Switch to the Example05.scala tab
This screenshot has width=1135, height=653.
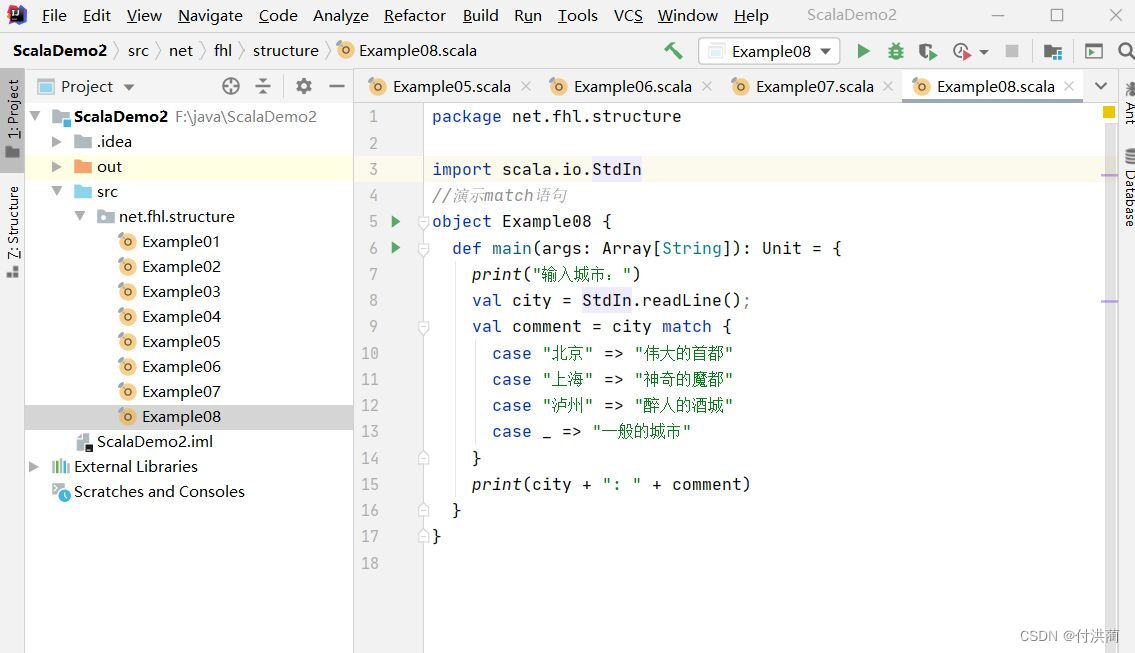[x=451, y=87]
